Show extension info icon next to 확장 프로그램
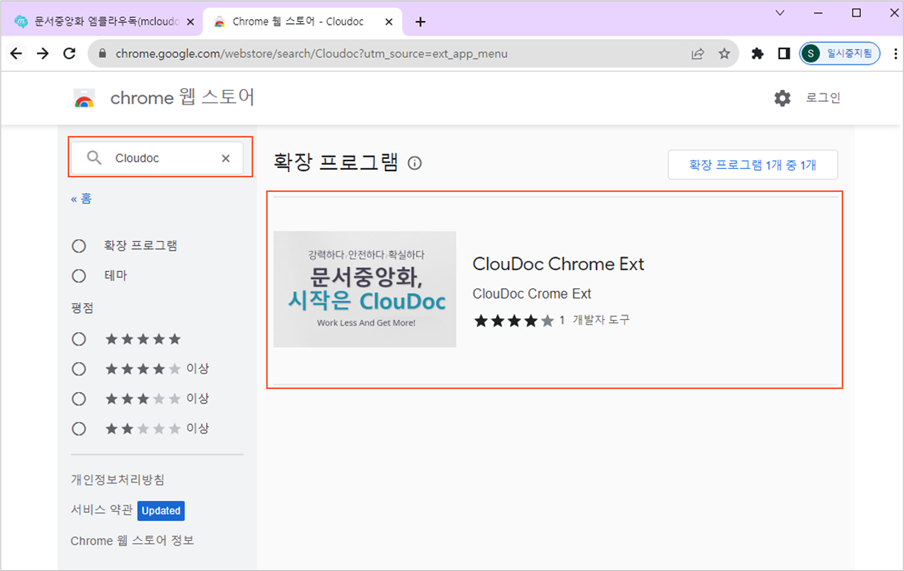904x571 pixels. pyautogui.click(x=415, y=163)
